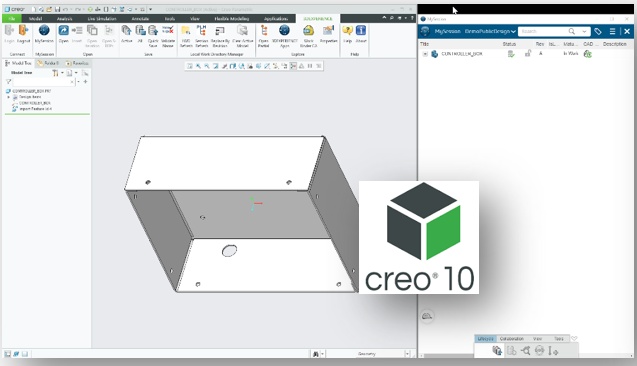637x366 pixels.
Task: Open the 3DEXPERIENCE Apps globe icon
Action: coord(284,30)
